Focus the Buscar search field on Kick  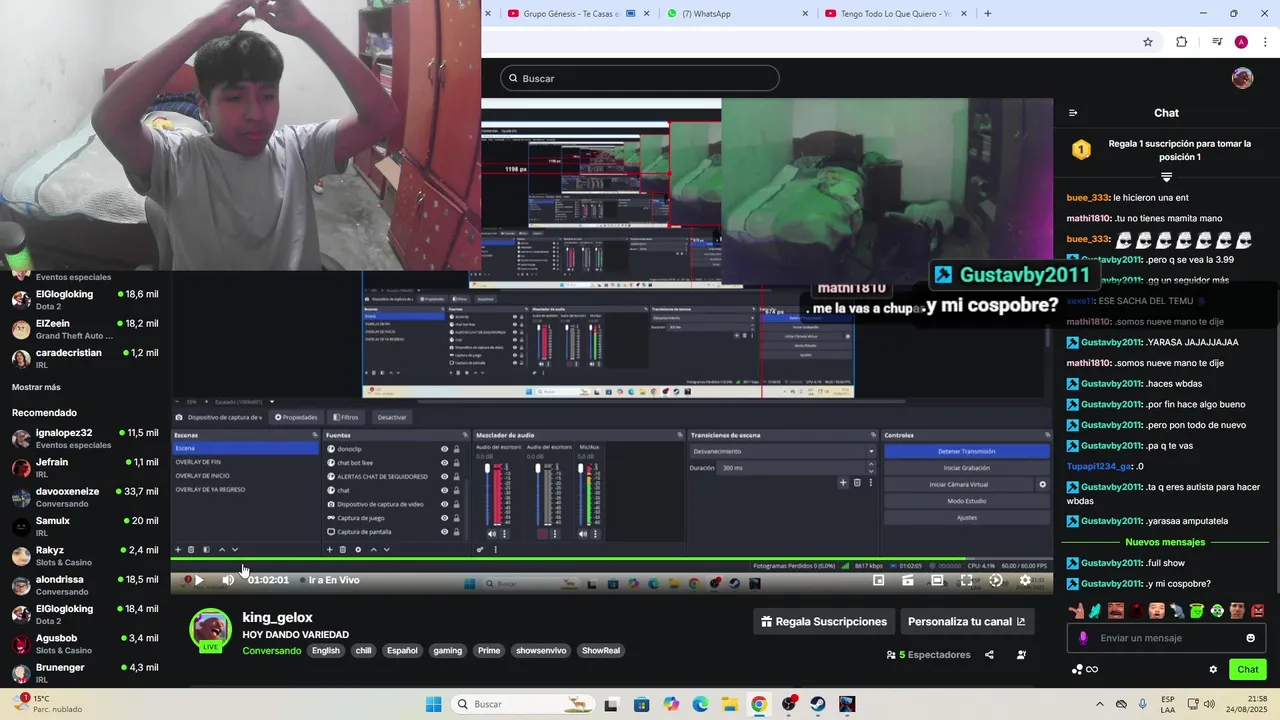[640, 78]
